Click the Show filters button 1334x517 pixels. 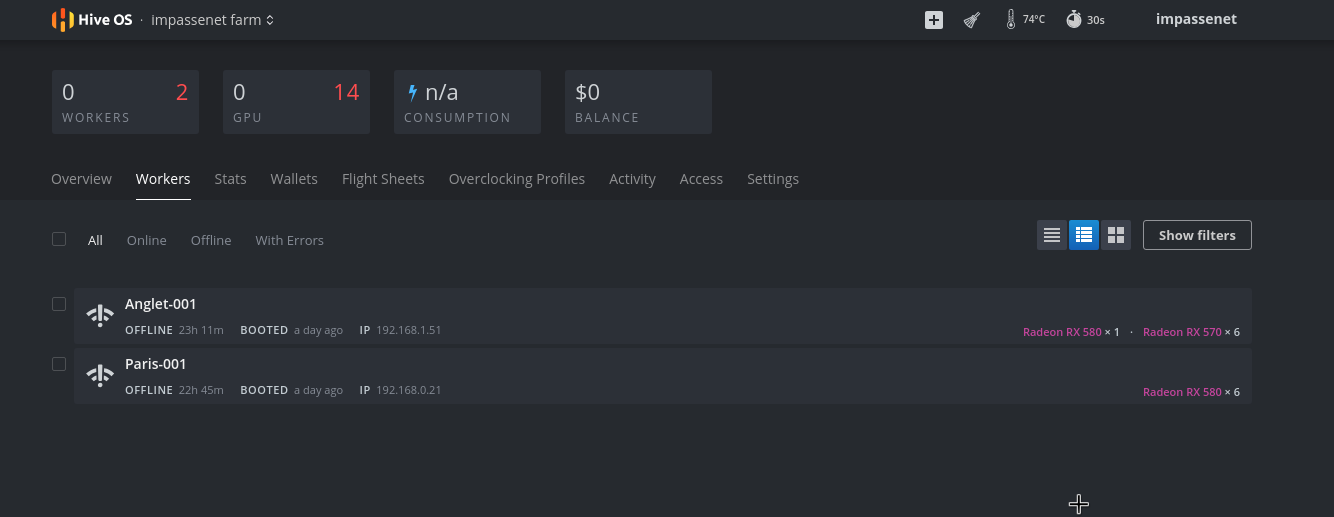(1197, 235)
